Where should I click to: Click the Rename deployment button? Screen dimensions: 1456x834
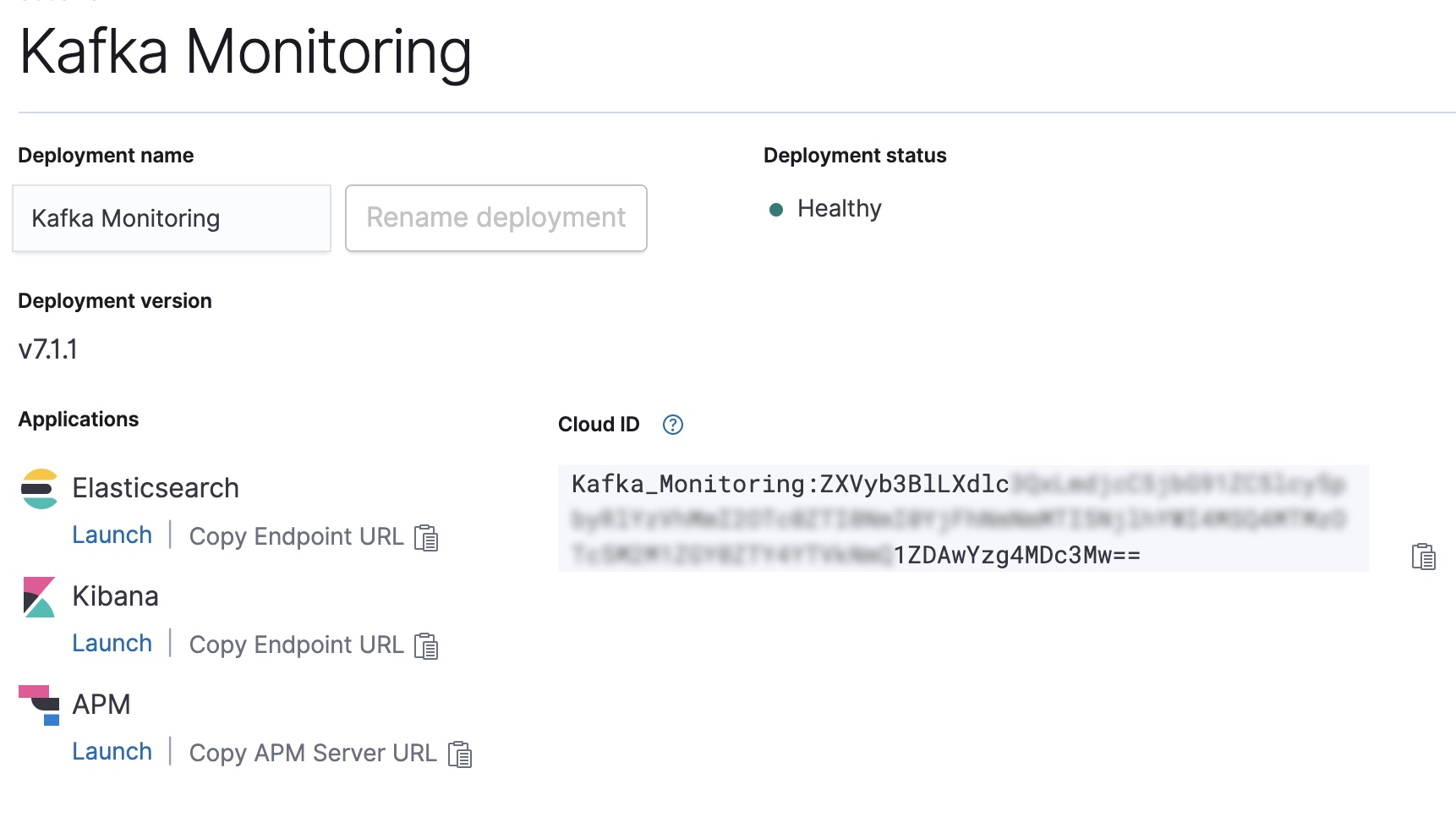coord(496,218)
